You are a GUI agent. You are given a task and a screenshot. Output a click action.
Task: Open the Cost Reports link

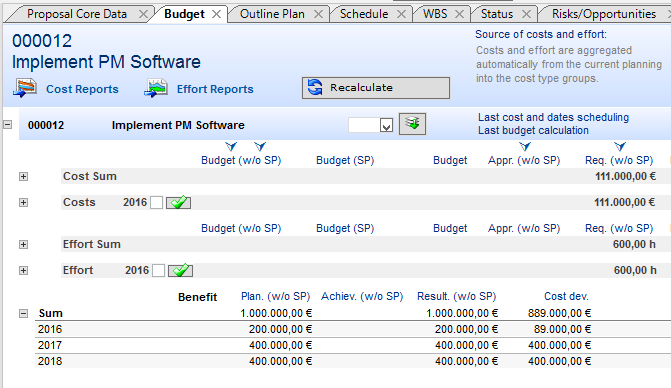tap(82, 89)
